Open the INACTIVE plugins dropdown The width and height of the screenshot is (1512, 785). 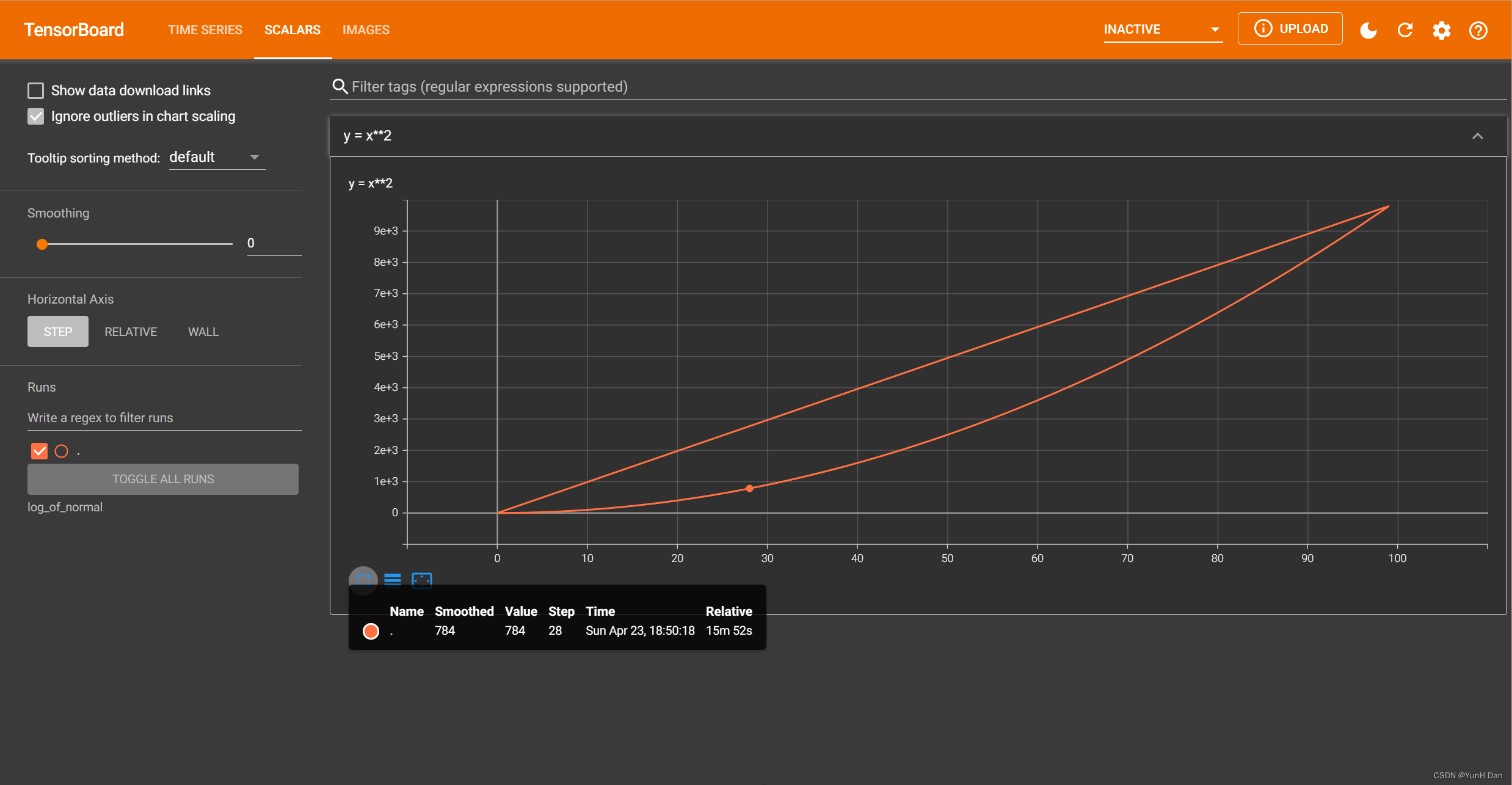click(1162, 29)
